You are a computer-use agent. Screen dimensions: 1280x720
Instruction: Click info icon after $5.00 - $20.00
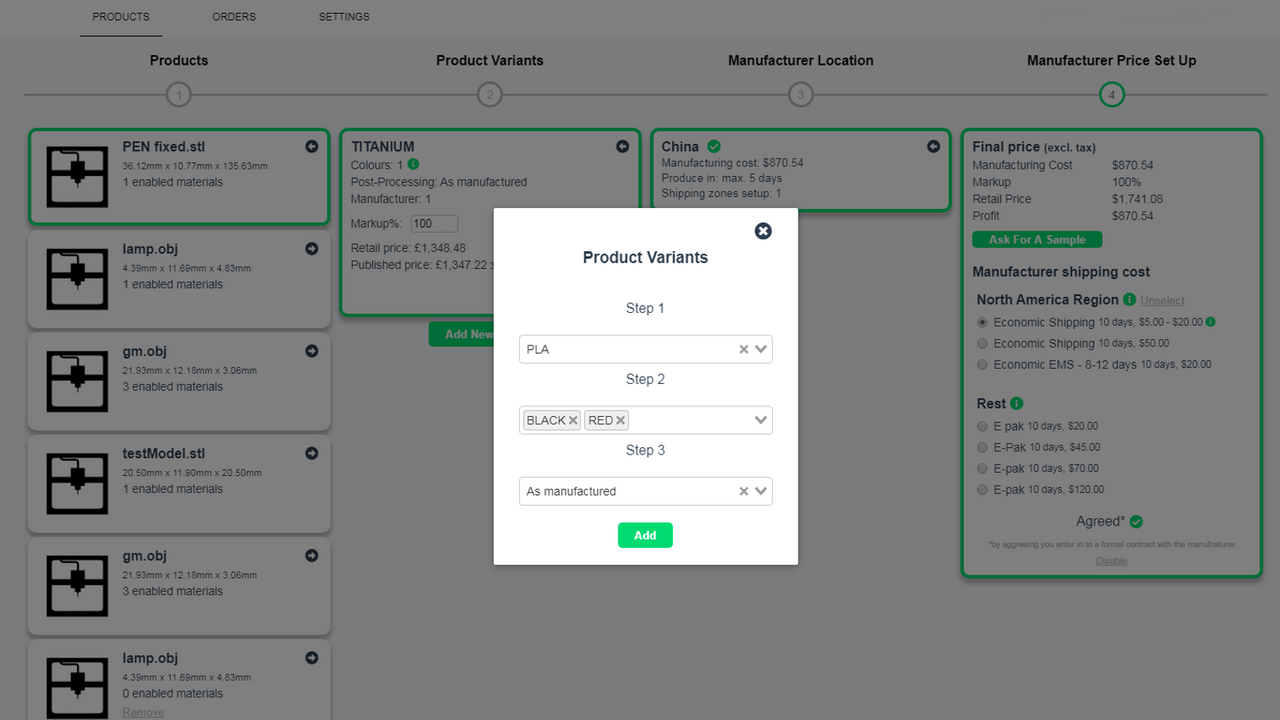[x=1211, y=322]
